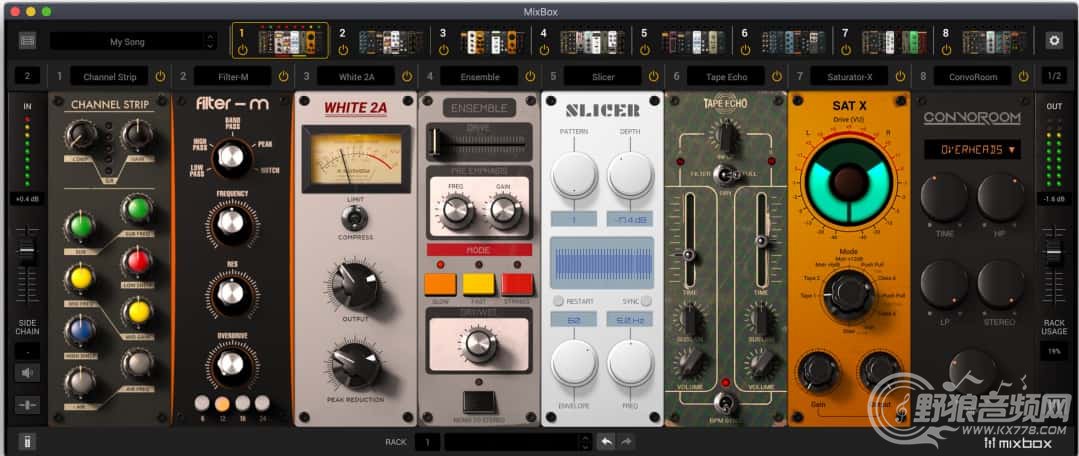Toggle the Slicer SYNC button

[646, 301]
